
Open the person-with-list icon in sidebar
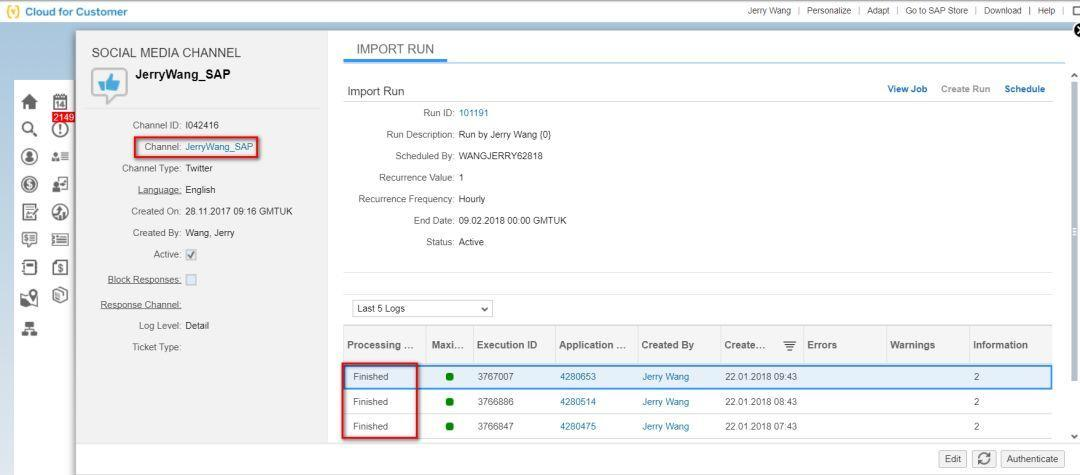click(61, 157)
